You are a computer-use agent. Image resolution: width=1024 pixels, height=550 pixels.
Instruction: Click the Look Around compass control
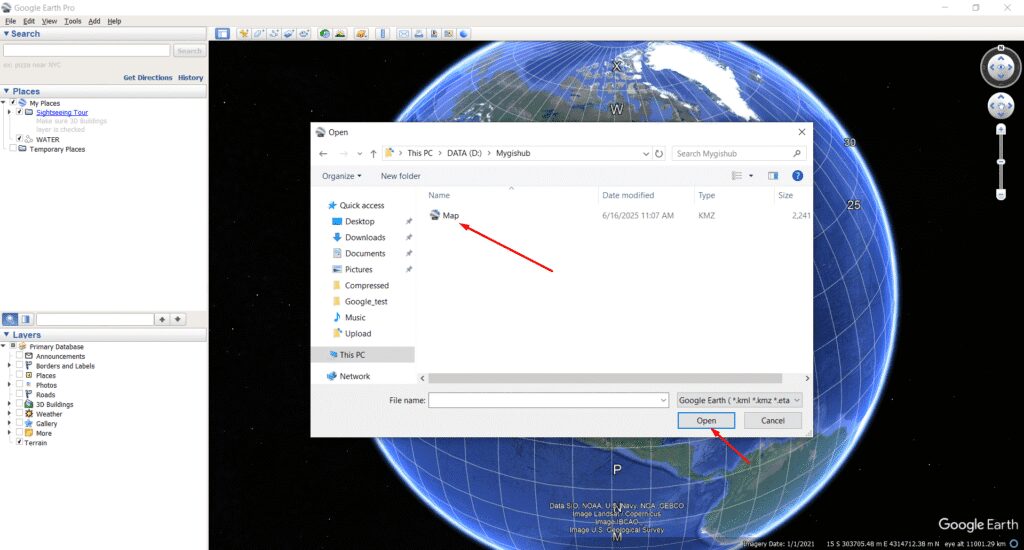pos(1000,67)
